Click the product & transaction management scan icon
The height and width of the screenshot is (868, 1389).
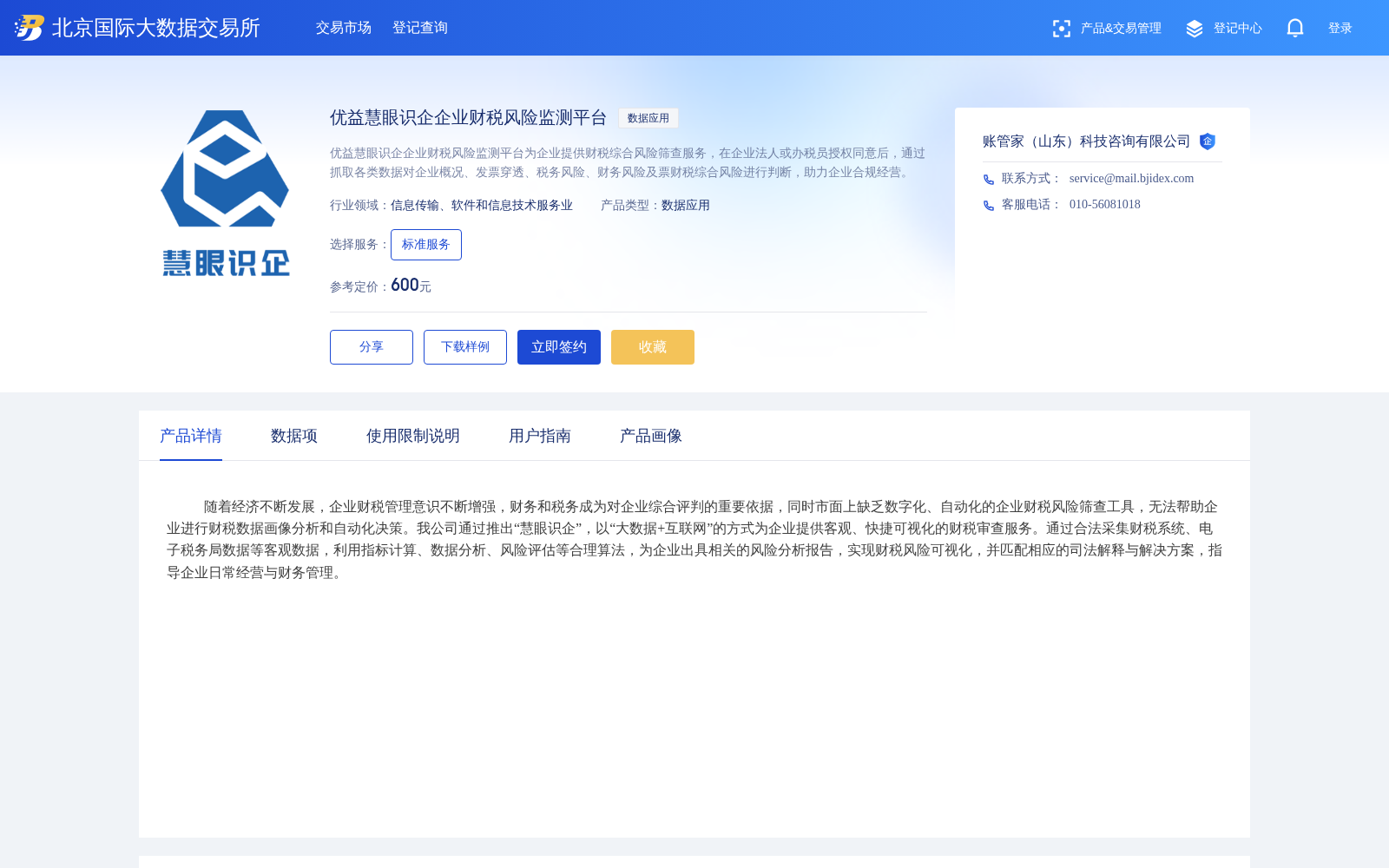click(1061, 29)
